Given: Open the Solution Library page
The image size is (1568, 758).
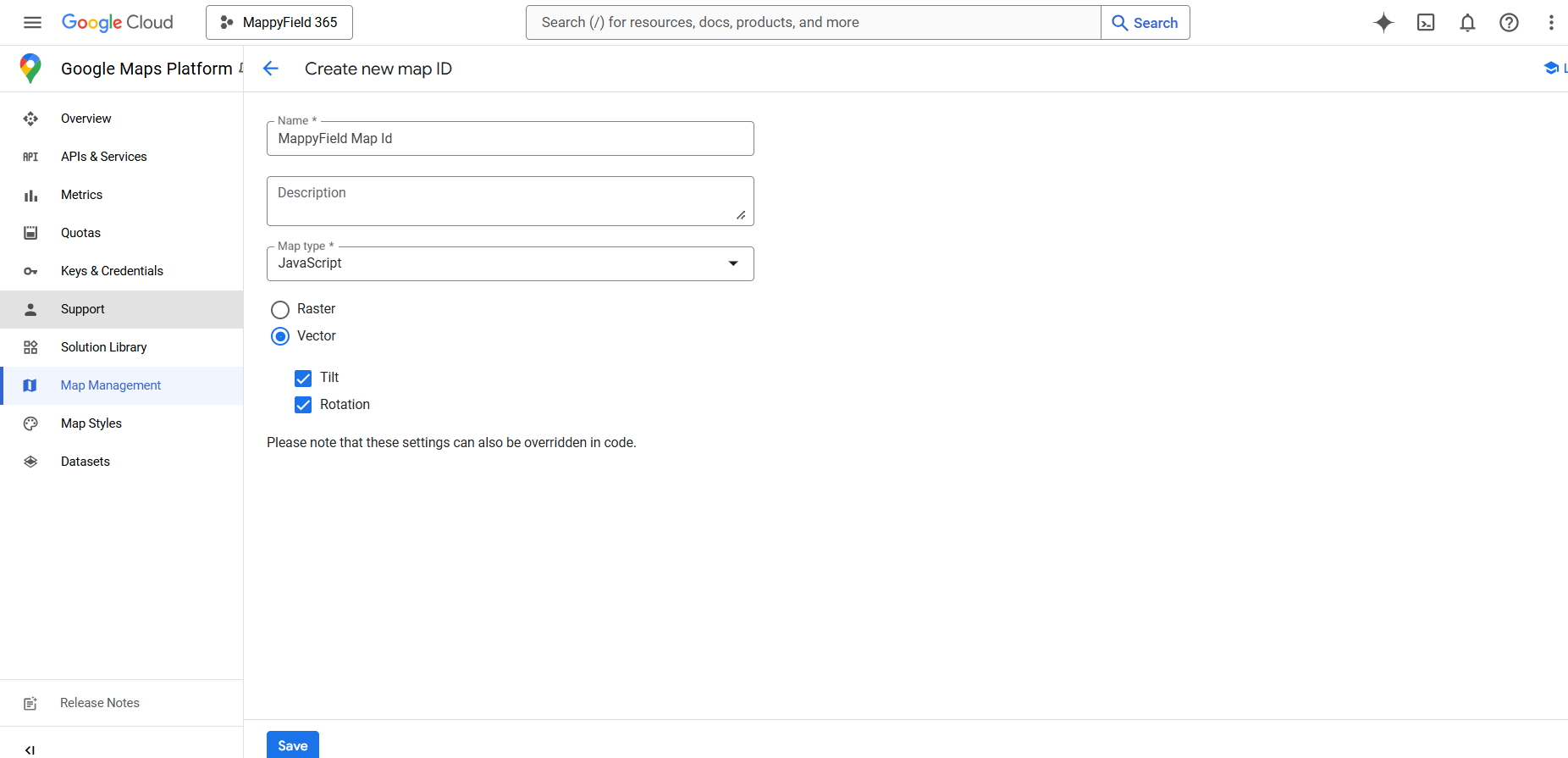Looking at the screenshot, I should [103, 347].
